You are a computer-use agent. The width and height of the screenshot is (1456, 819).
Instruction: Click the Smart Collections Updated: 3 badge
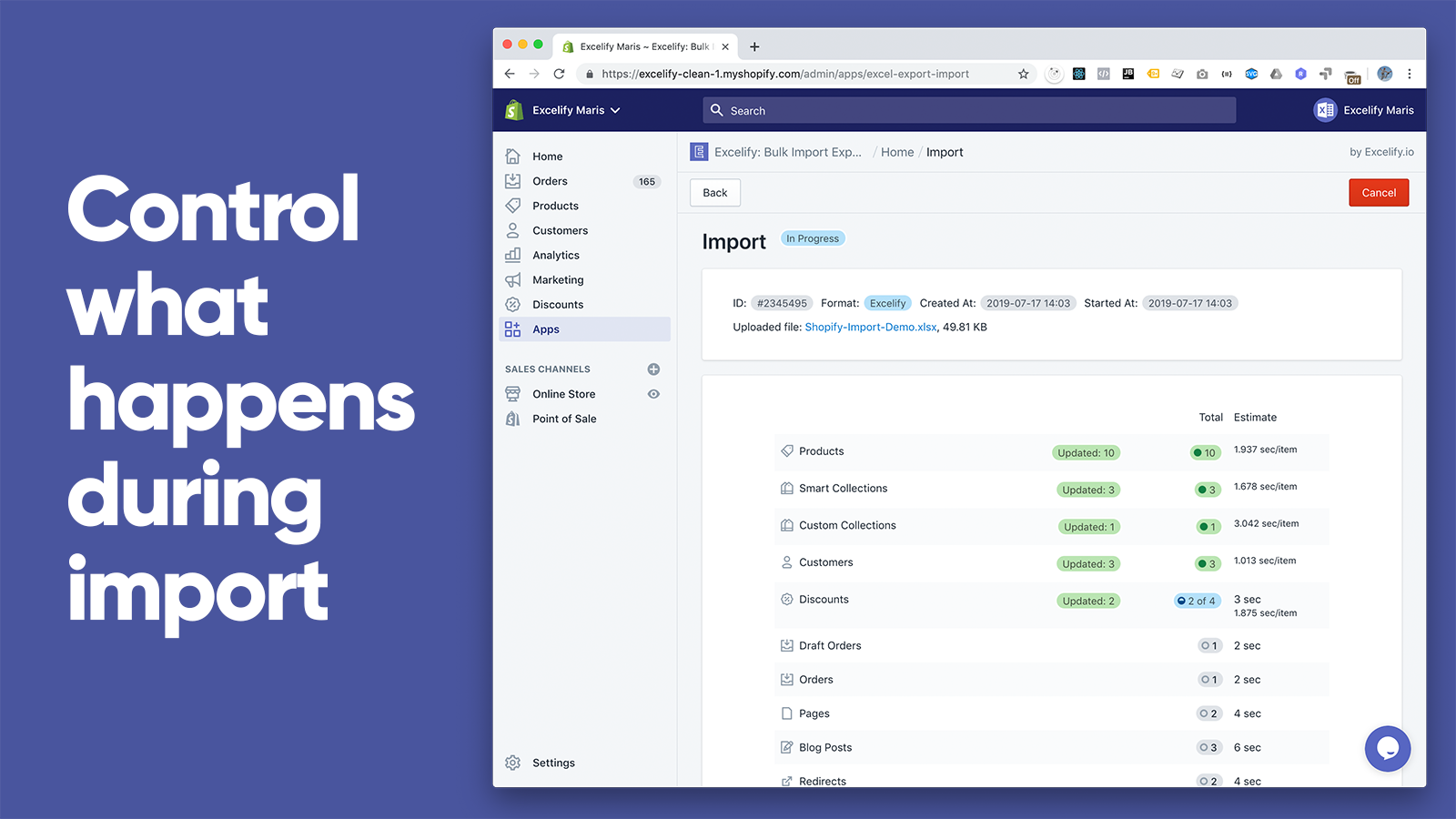[x=1087, y=490]
